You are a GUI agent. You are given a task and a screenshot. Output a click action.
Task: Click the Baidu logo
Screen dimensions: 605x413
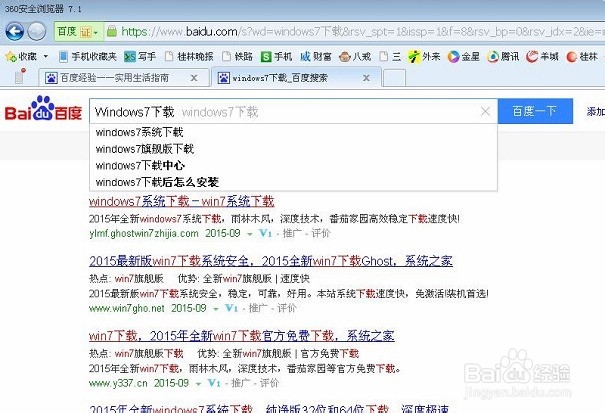click(43, 108)
